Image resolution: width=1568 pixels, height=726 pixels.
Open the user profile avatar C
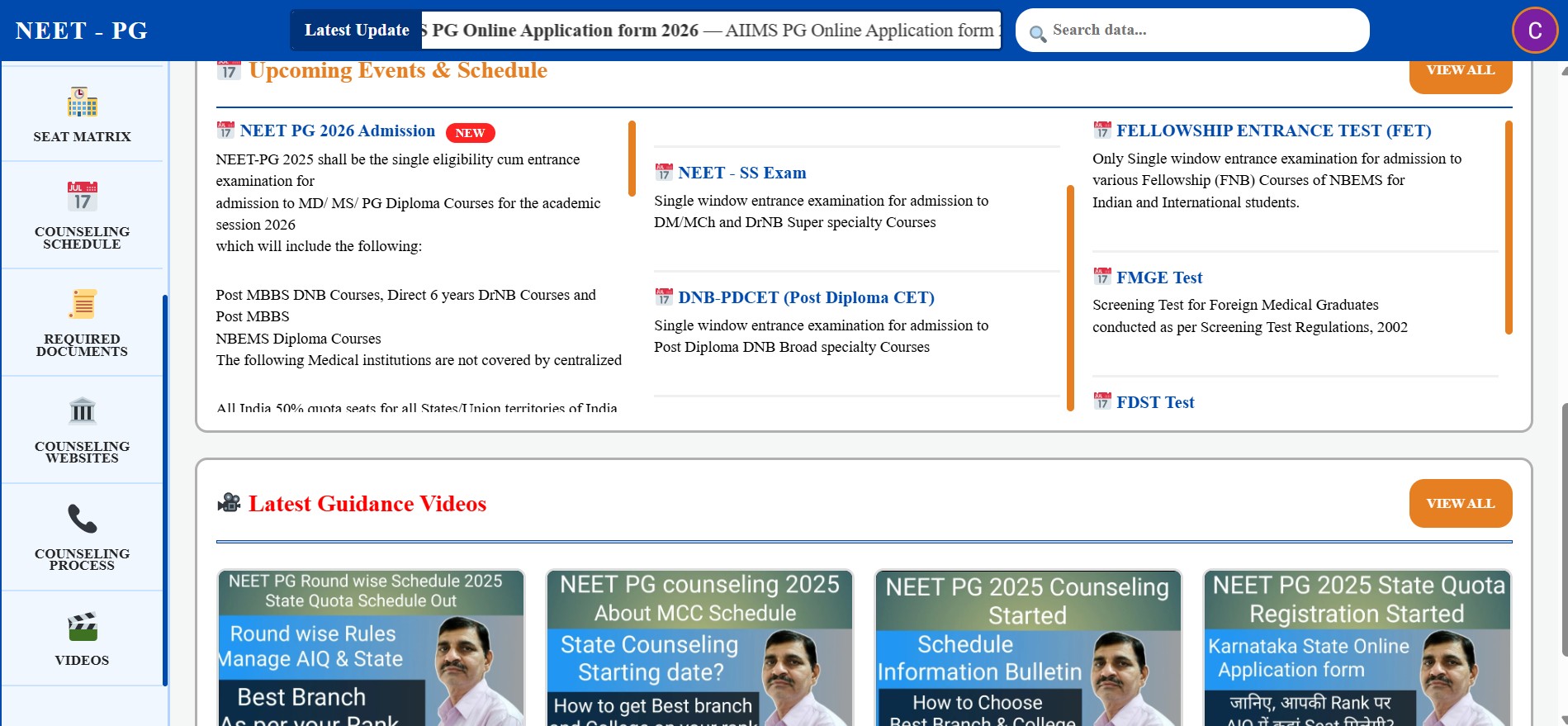1535,31
